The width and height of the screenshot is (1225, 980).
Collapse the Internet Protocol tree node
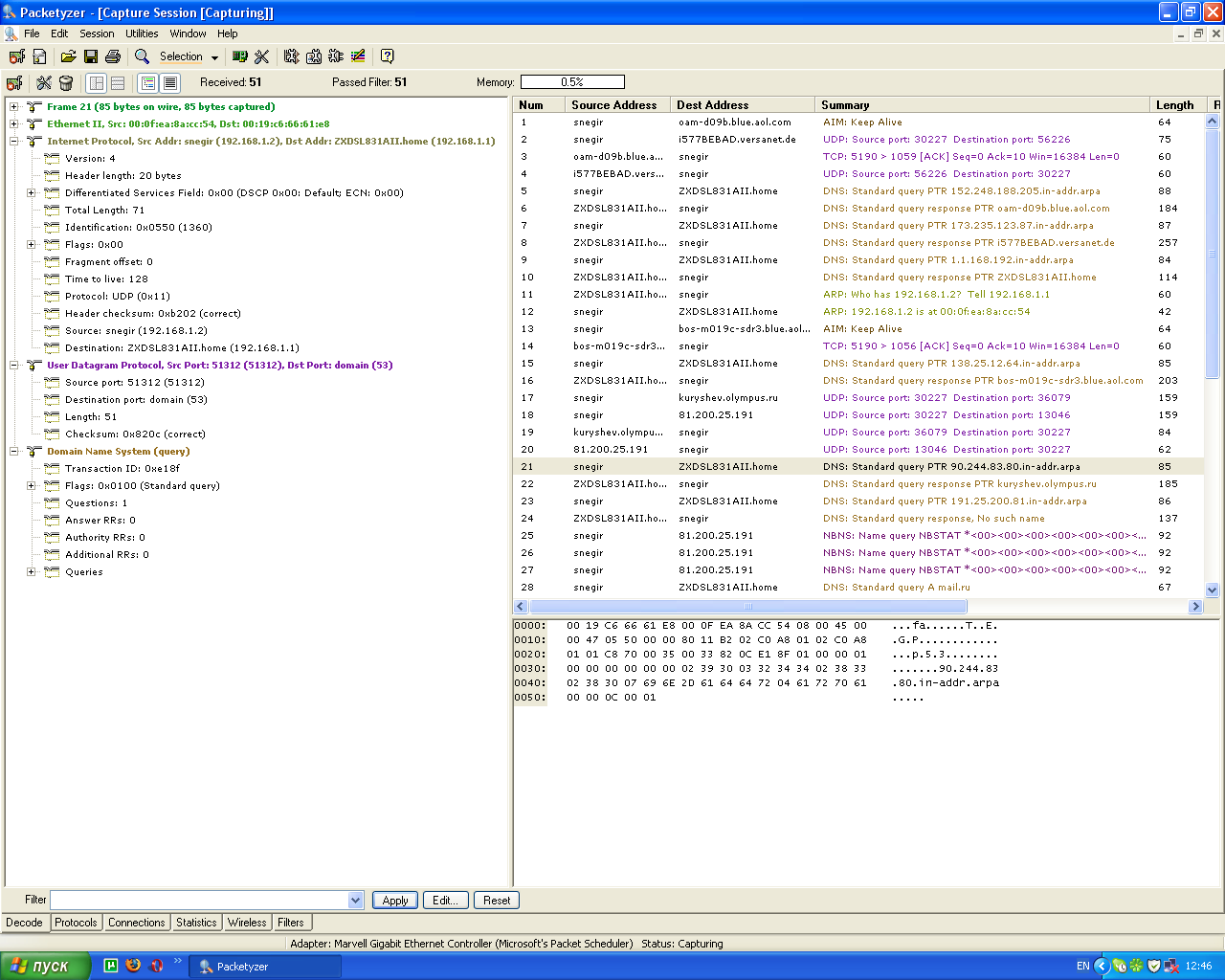[13, 142]
